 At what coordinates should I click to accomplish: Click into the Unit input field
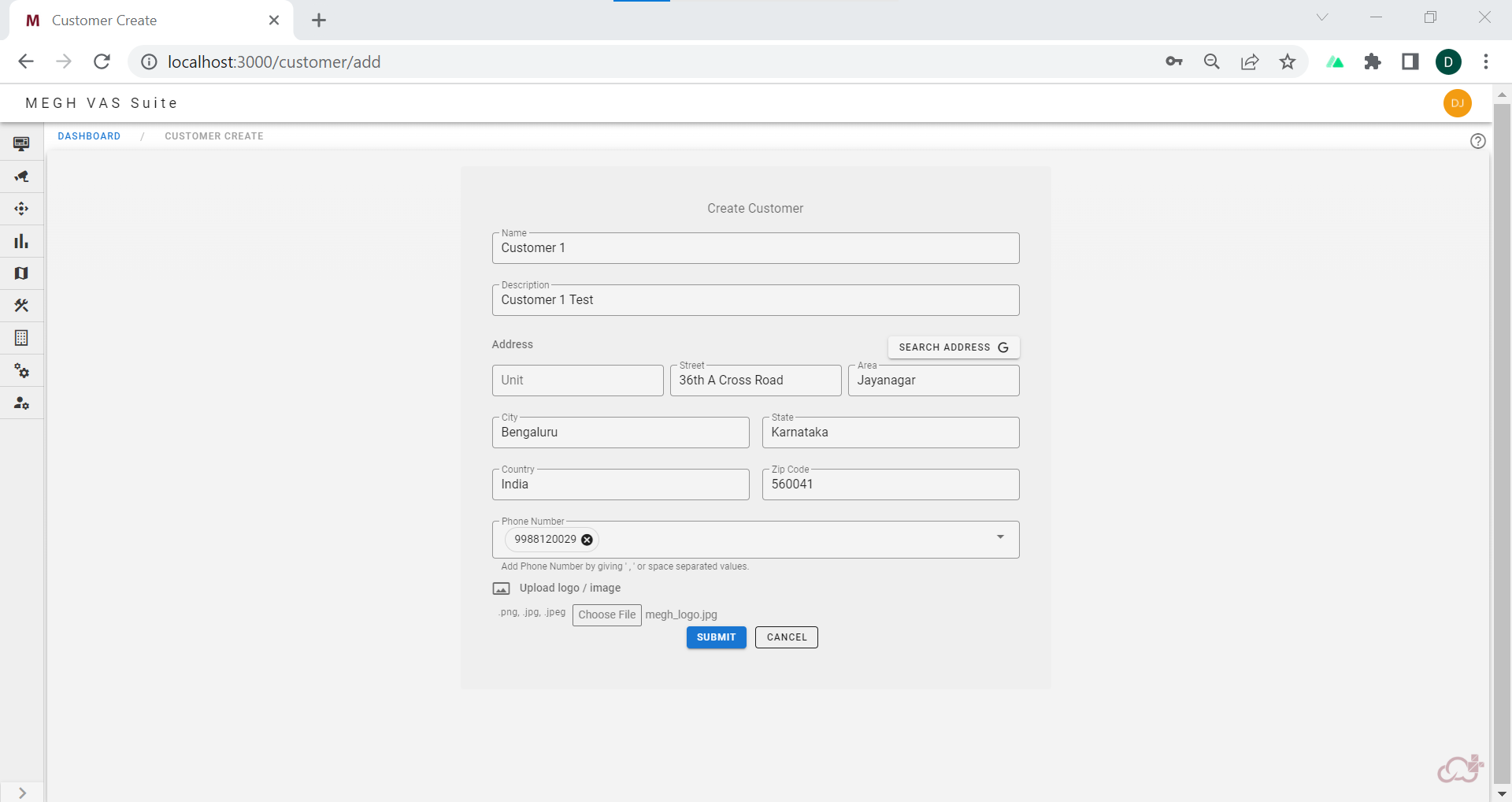pyautogui.click(x=577, y=381)
